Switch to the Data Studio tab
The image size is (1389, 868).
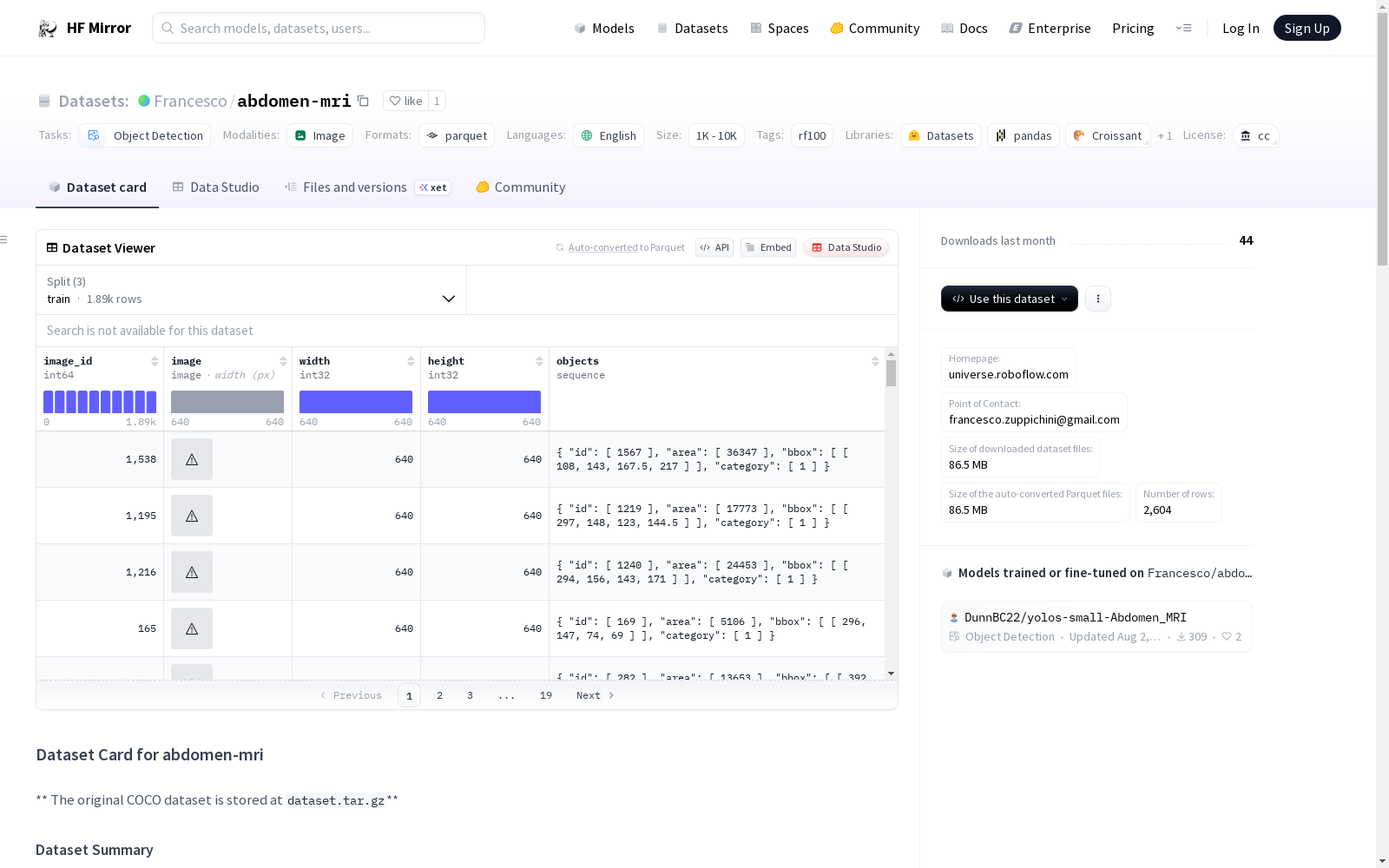215,187
